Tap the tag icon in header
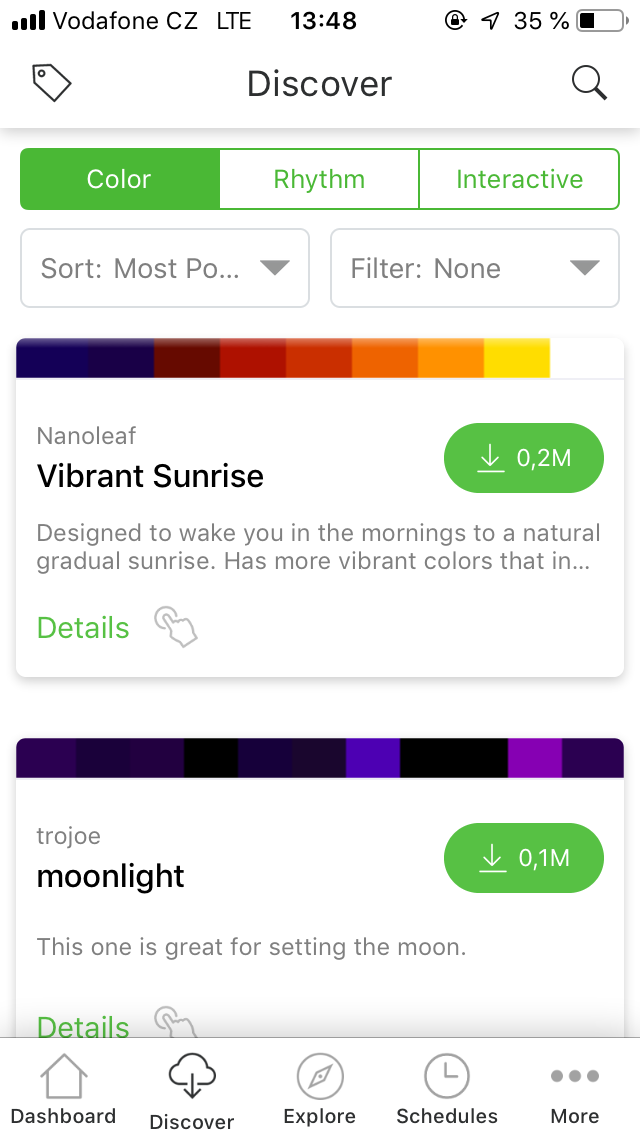 52,83
